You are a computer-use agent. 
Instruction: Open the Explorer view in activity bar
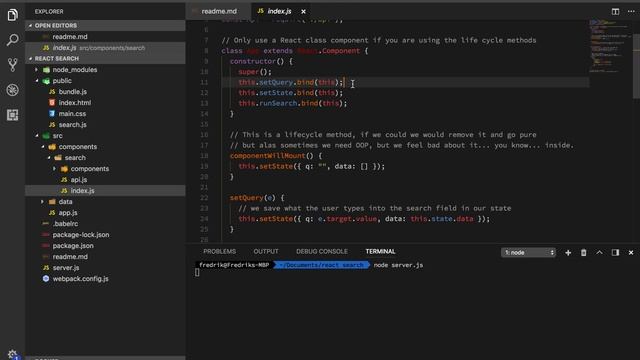[12, 15]
